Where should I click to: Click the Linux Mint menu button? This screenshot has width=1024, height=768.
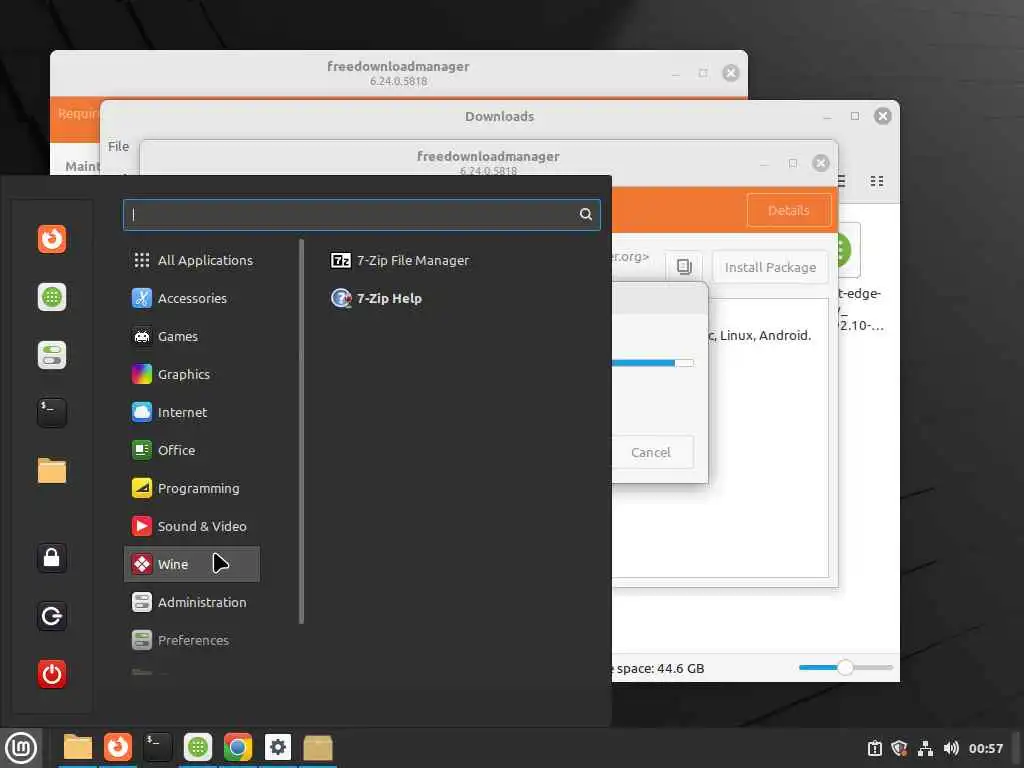point(21,748)
